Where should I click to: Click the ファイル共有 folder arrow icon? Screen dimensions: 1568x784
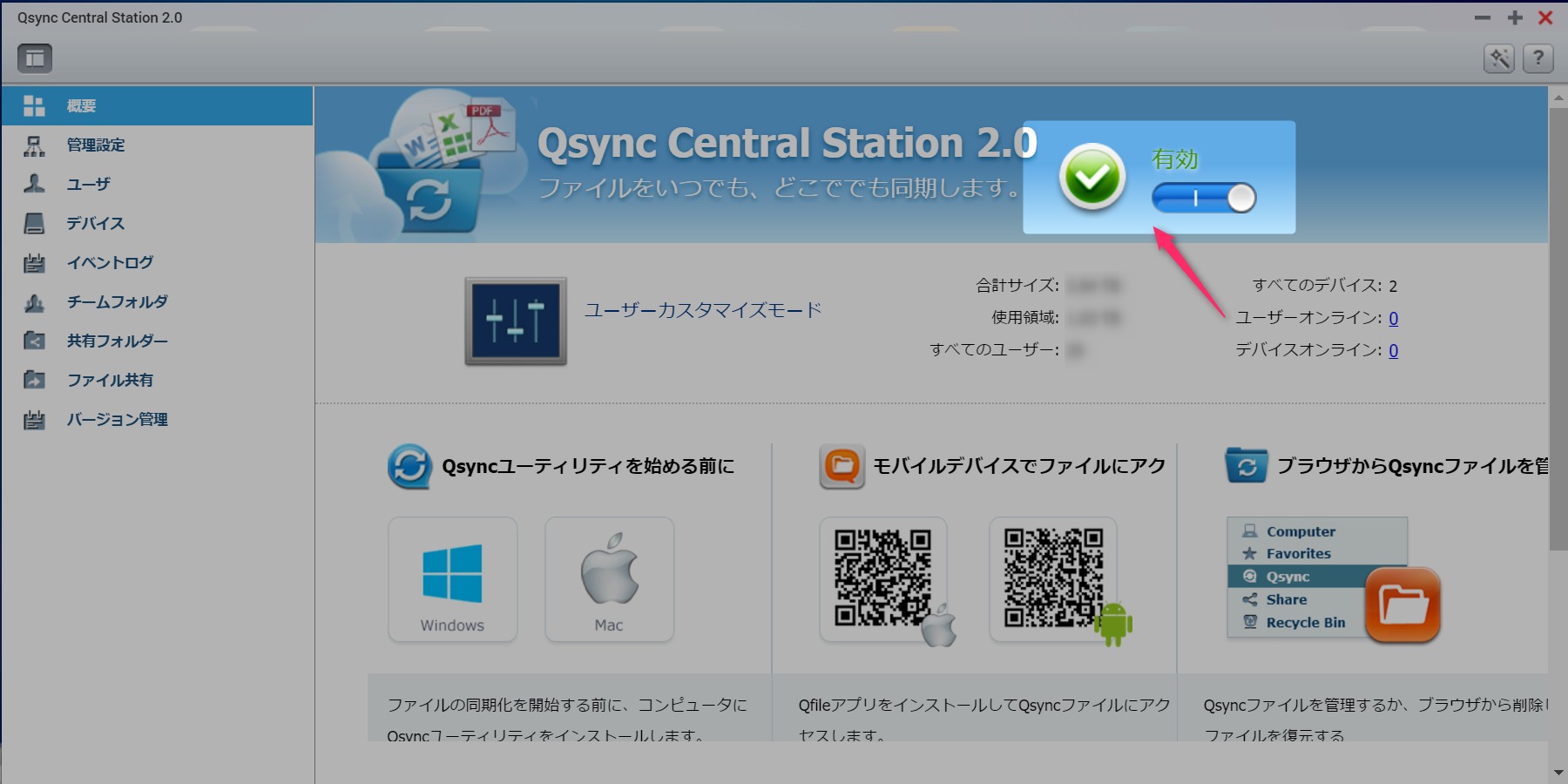[34, 380]
